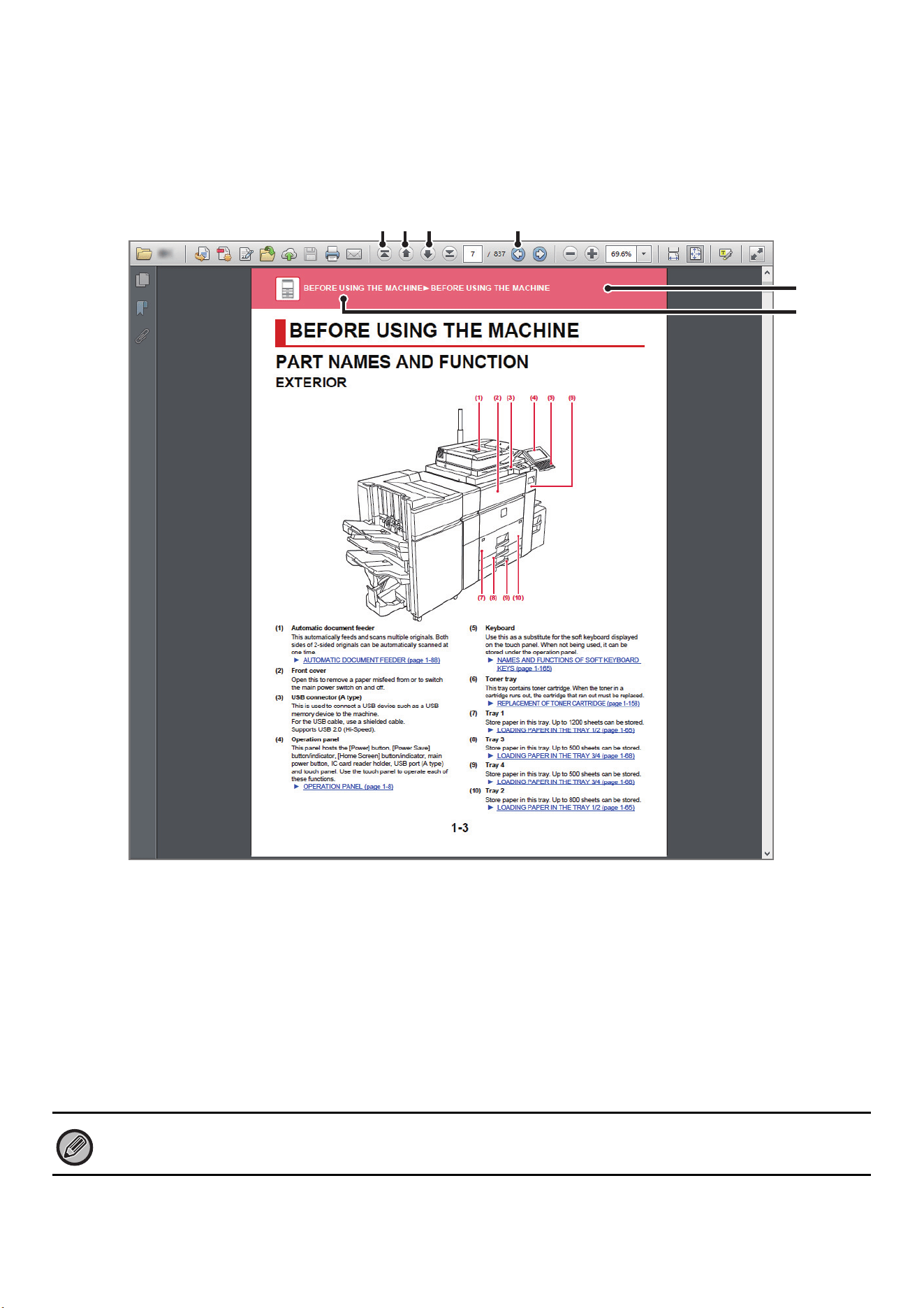Show the next page arrow

click(428, 254)
